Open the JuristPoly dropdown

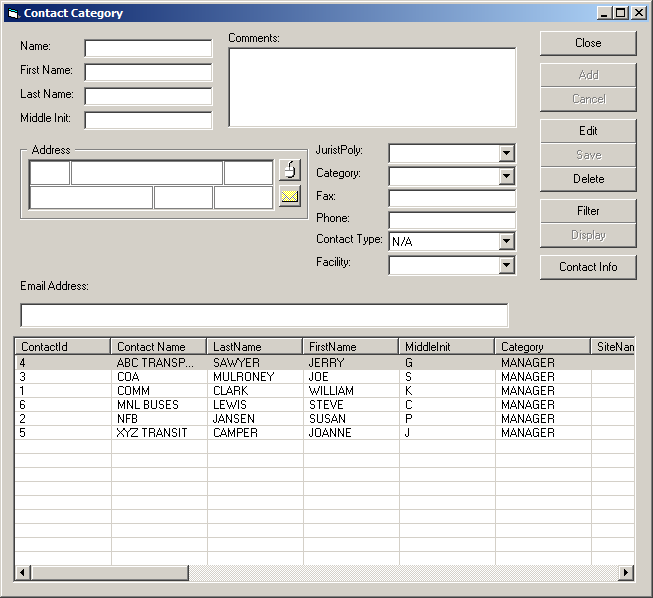pos(507,153)
